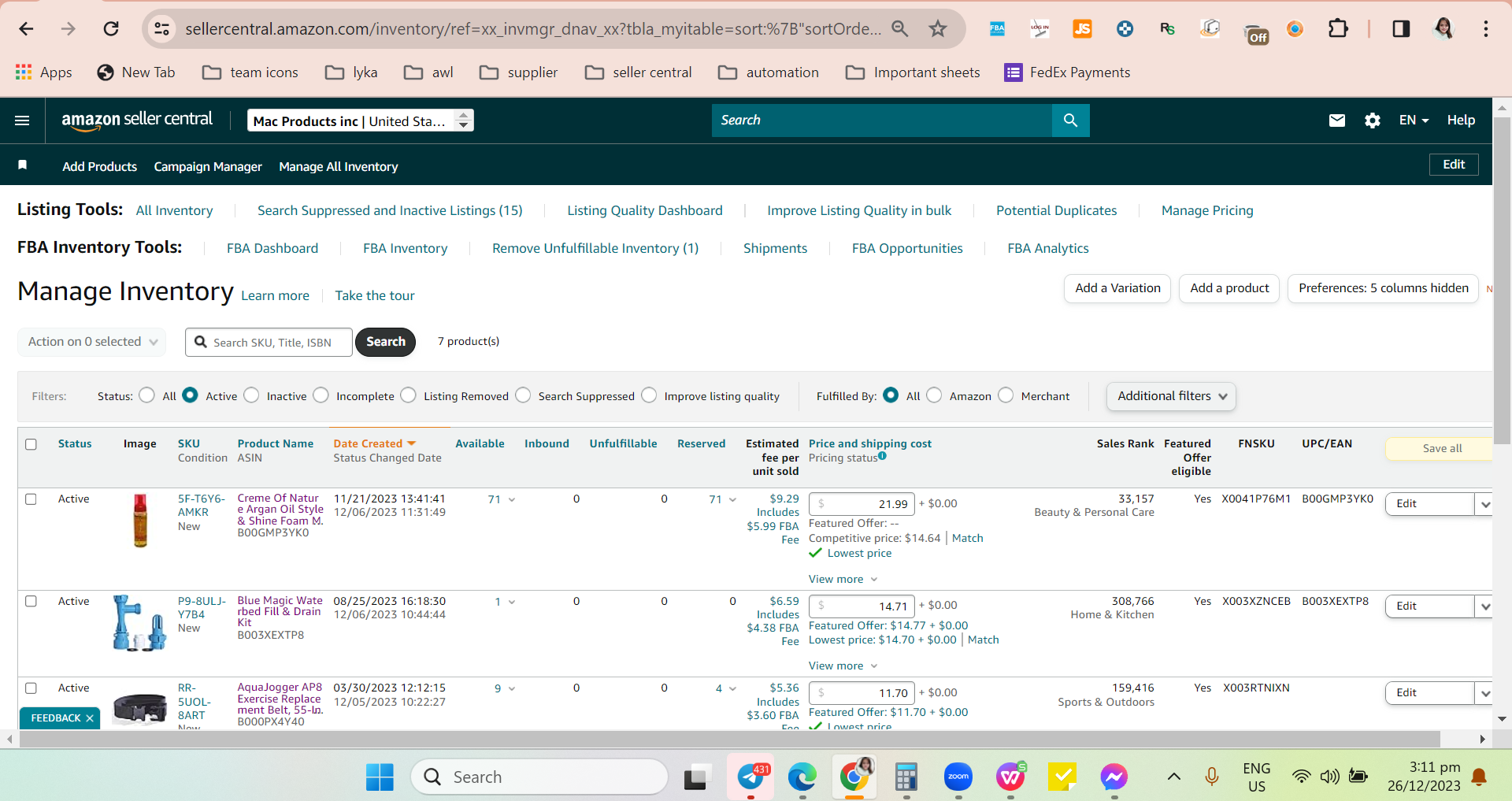Click the horizontal scrollbar below the table

pyautogui.click(x=730, y=739)
